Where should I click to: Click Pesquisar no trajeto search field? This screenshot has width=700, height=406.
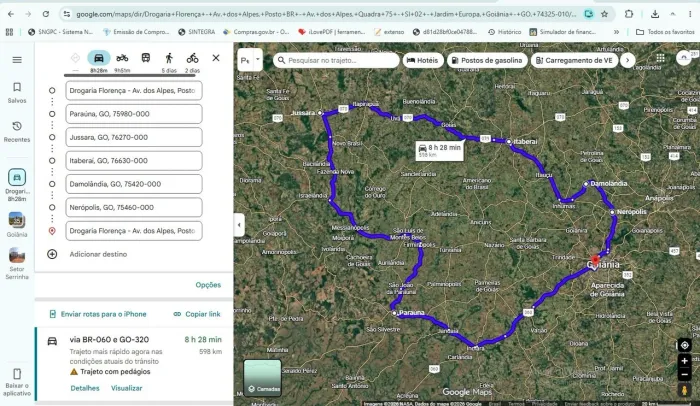pyautogui.click(x=336, y=60)
